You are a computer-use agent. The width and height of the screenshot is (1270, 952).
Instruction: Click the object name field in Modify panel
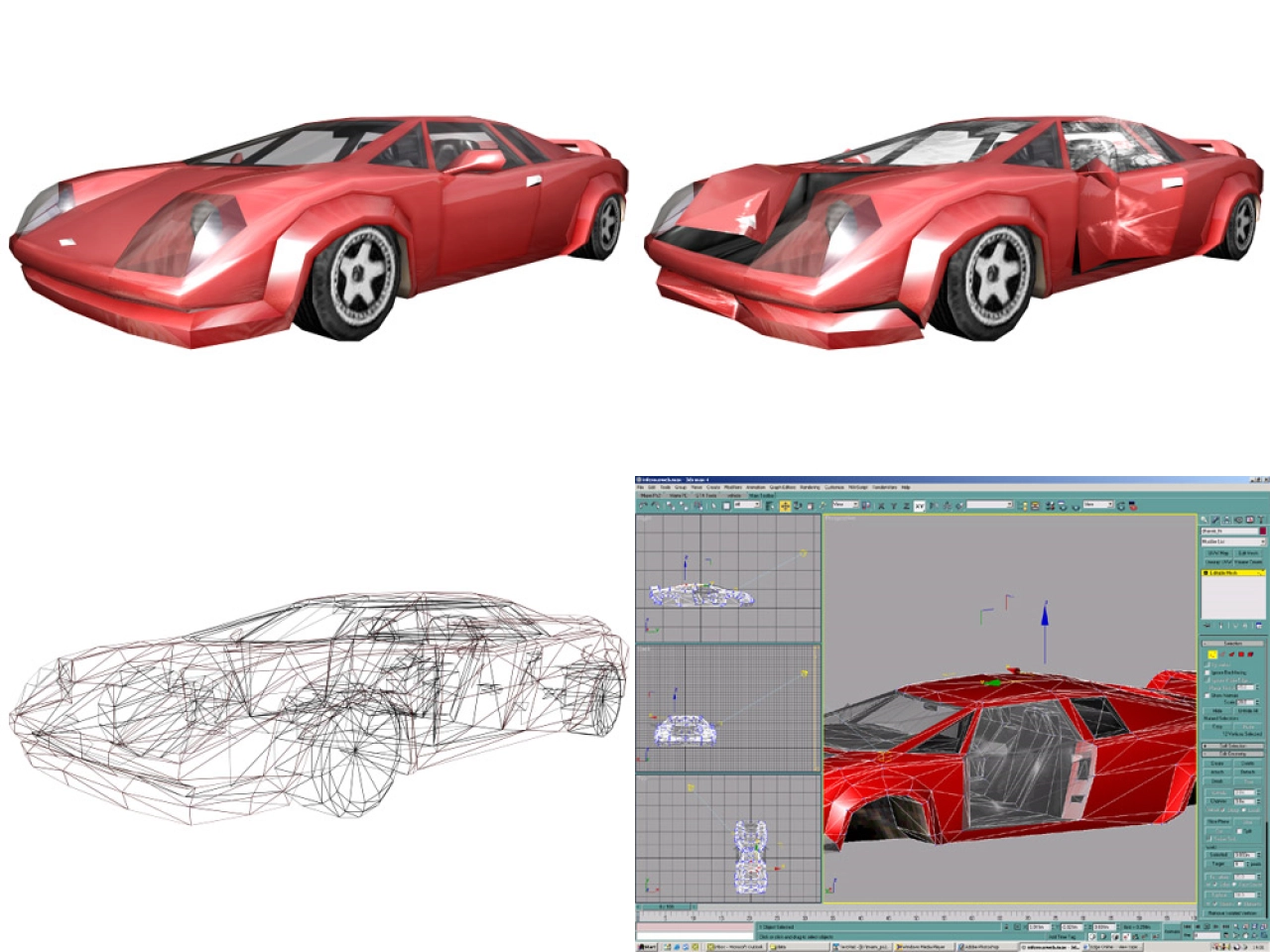tap(1229, 531)
